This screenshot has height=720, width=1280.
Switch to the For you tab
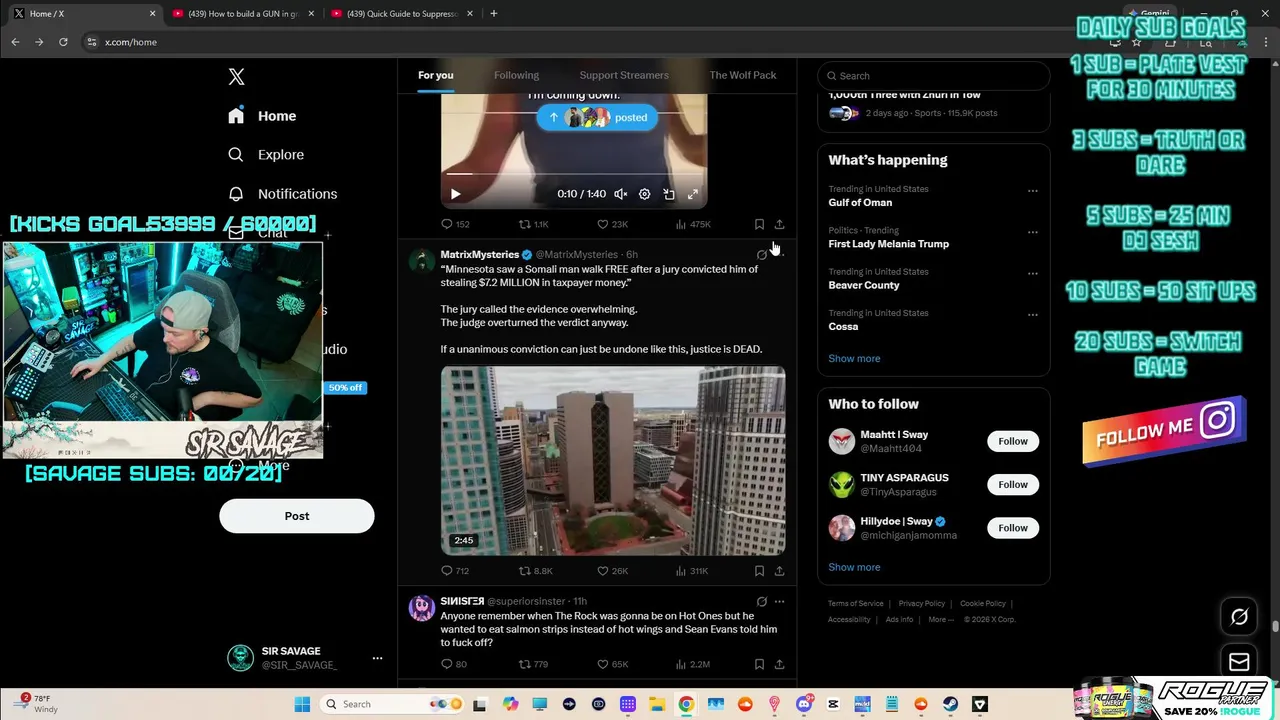point(436,75)
